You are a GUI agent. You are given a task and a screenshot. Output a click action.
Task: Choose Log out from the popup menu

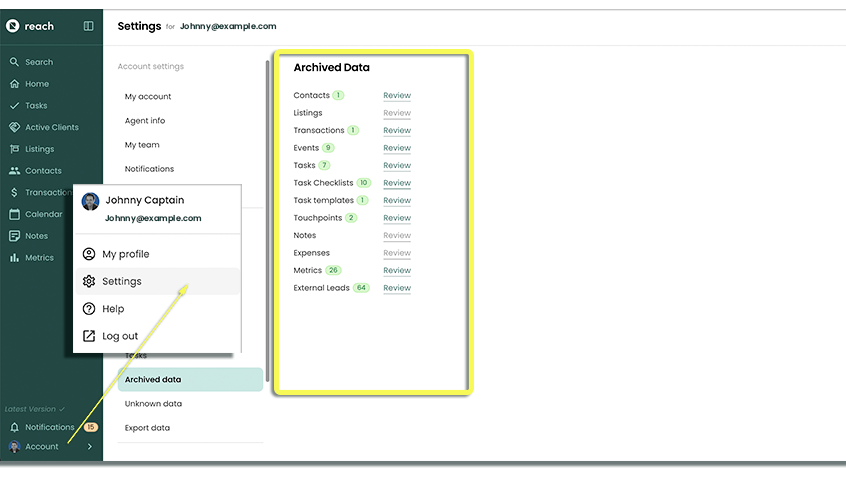click(x=120, y=336)
